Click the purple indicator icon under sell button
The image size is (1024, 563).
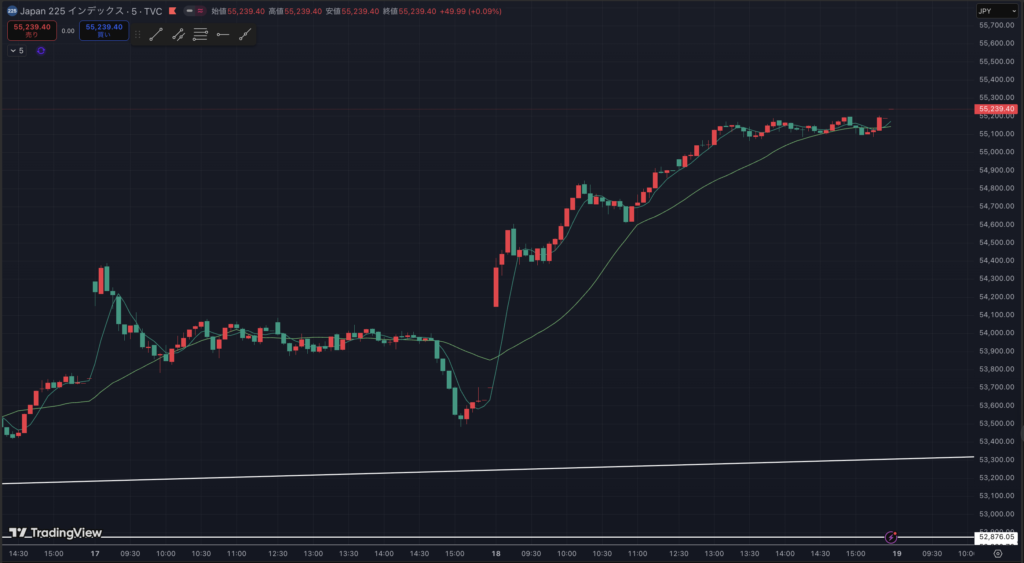tap(41, 50)
